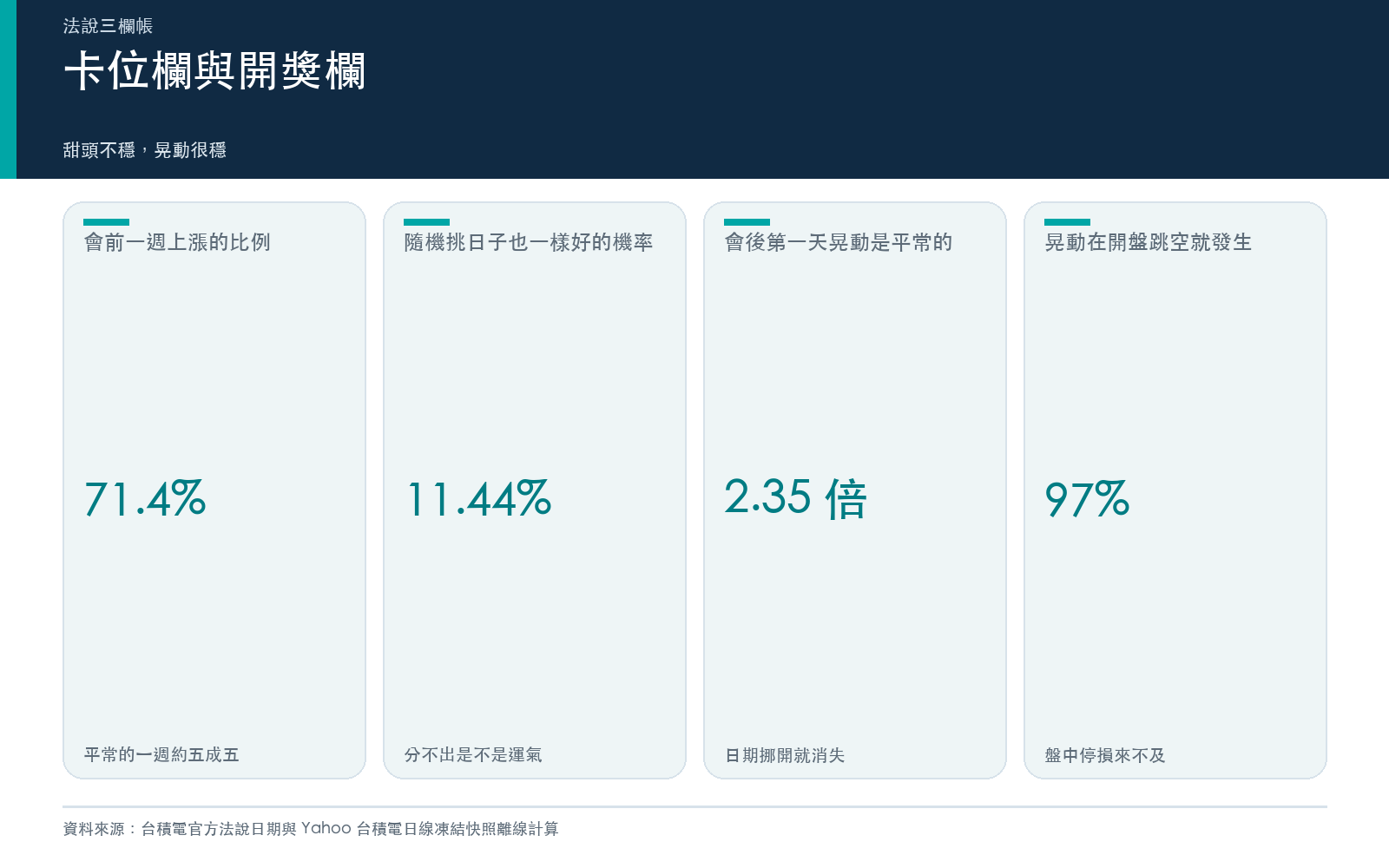This screenshot has width=1389, height=868.
Task: Click the value 11.44%
Action: coord(478,499)
